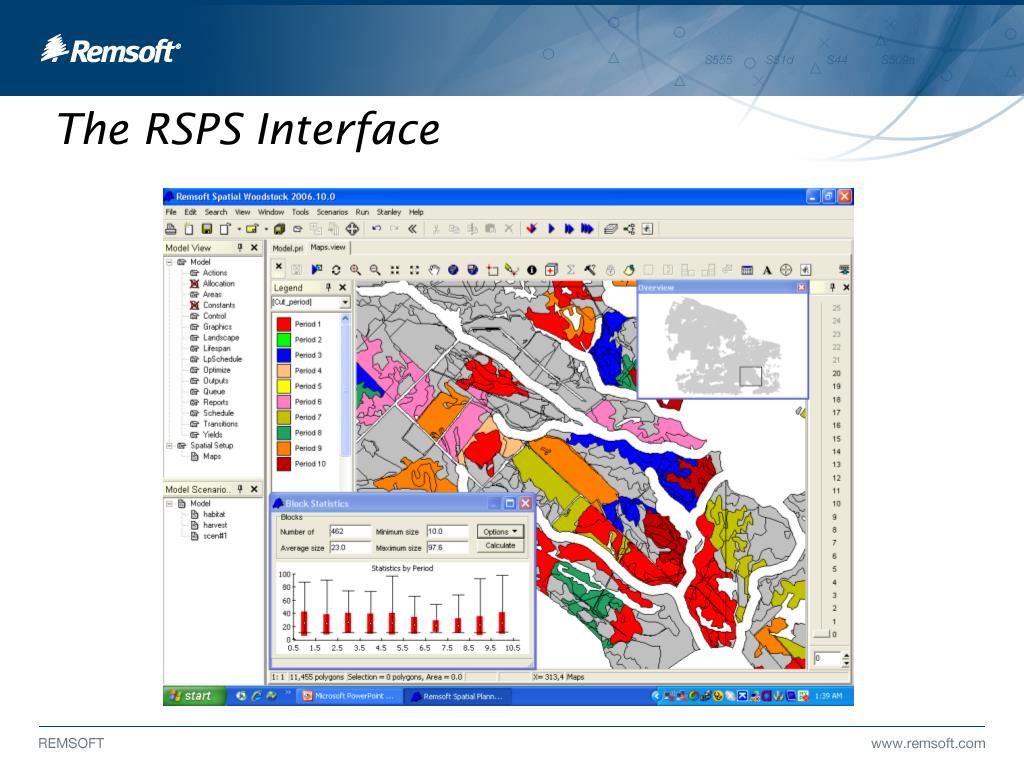The width and height of the screenshot is (1024, 768).
Task: Click the layers stack icon in main toolbar
Action: [x=611, y=229]
